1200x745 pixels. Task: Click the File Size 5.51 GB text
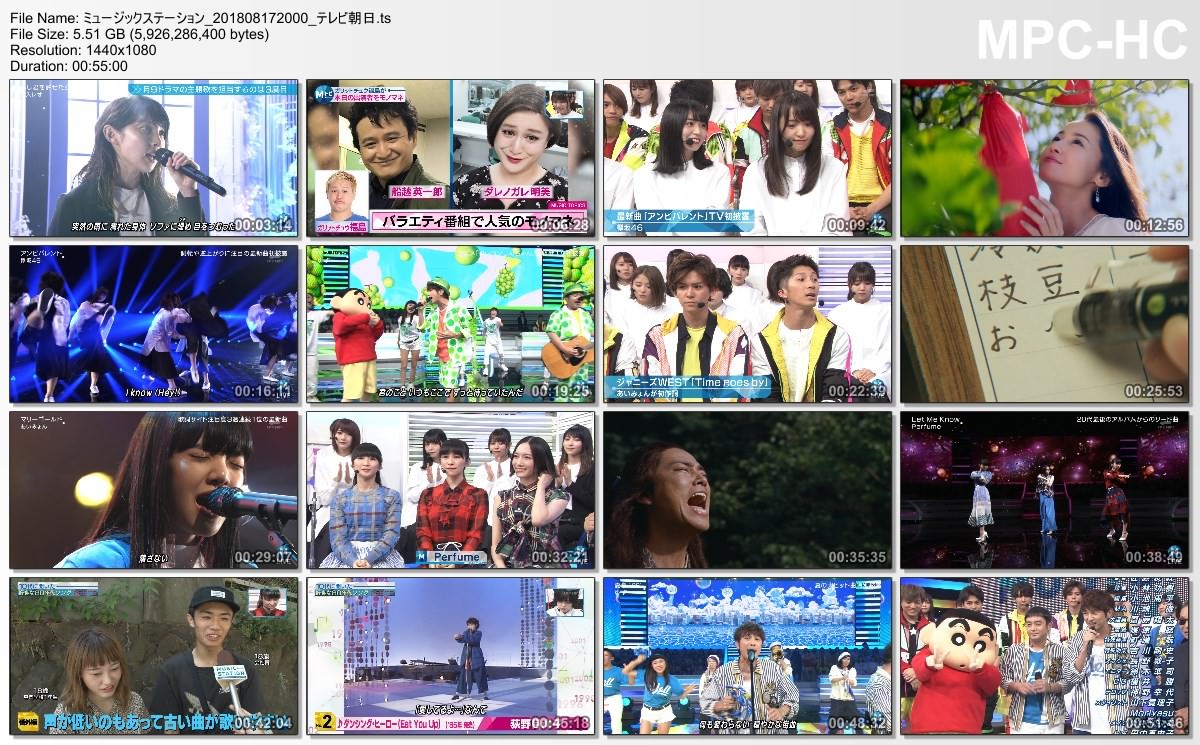click(139, 34)
